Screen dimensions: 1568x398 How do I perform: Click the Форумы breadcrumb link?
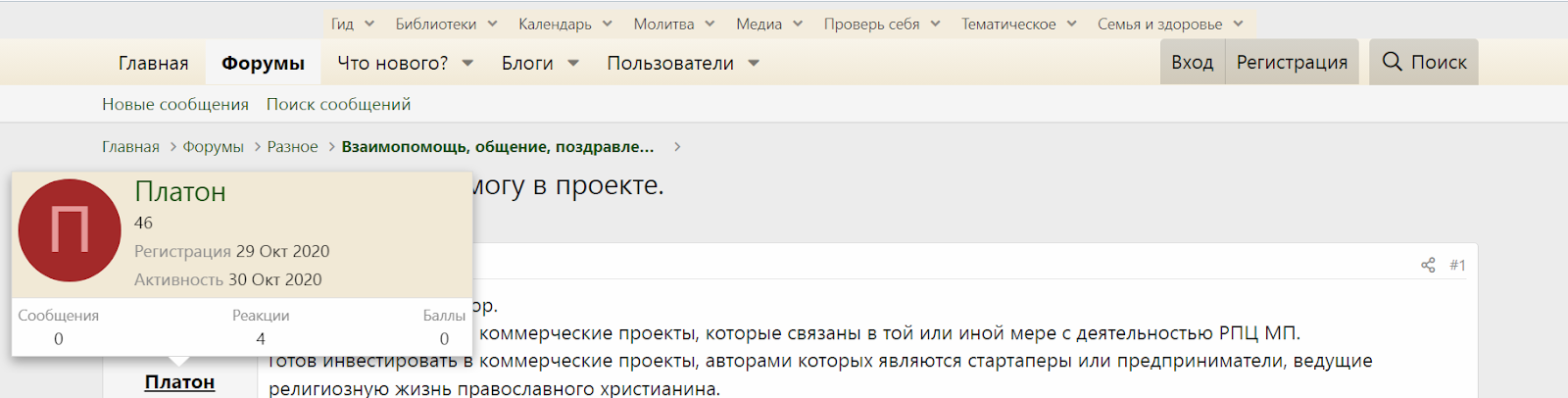(x=213, y=147)
